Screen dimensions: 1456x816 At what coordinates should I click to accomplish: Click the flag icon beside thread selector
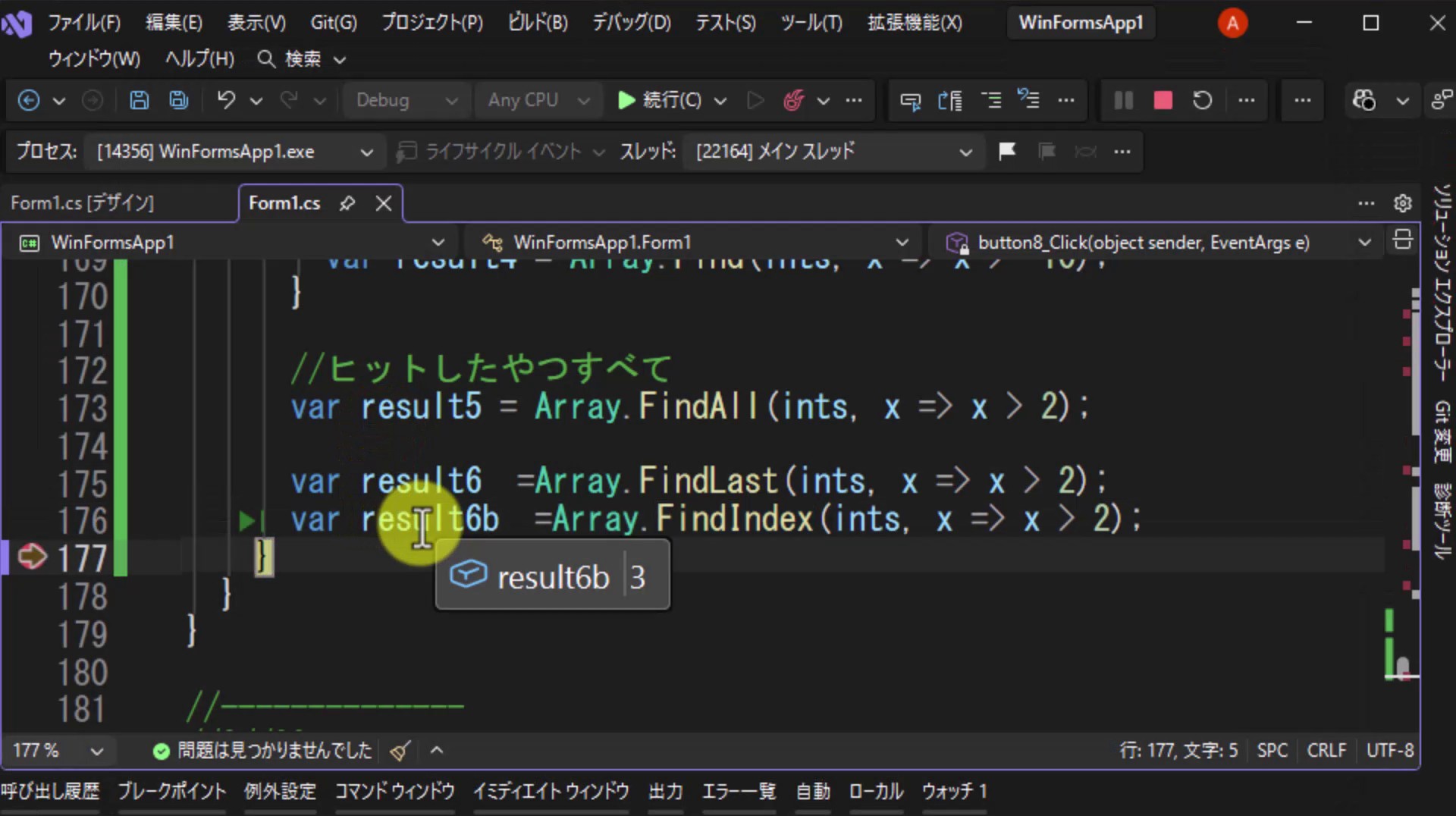point(1007,152)
